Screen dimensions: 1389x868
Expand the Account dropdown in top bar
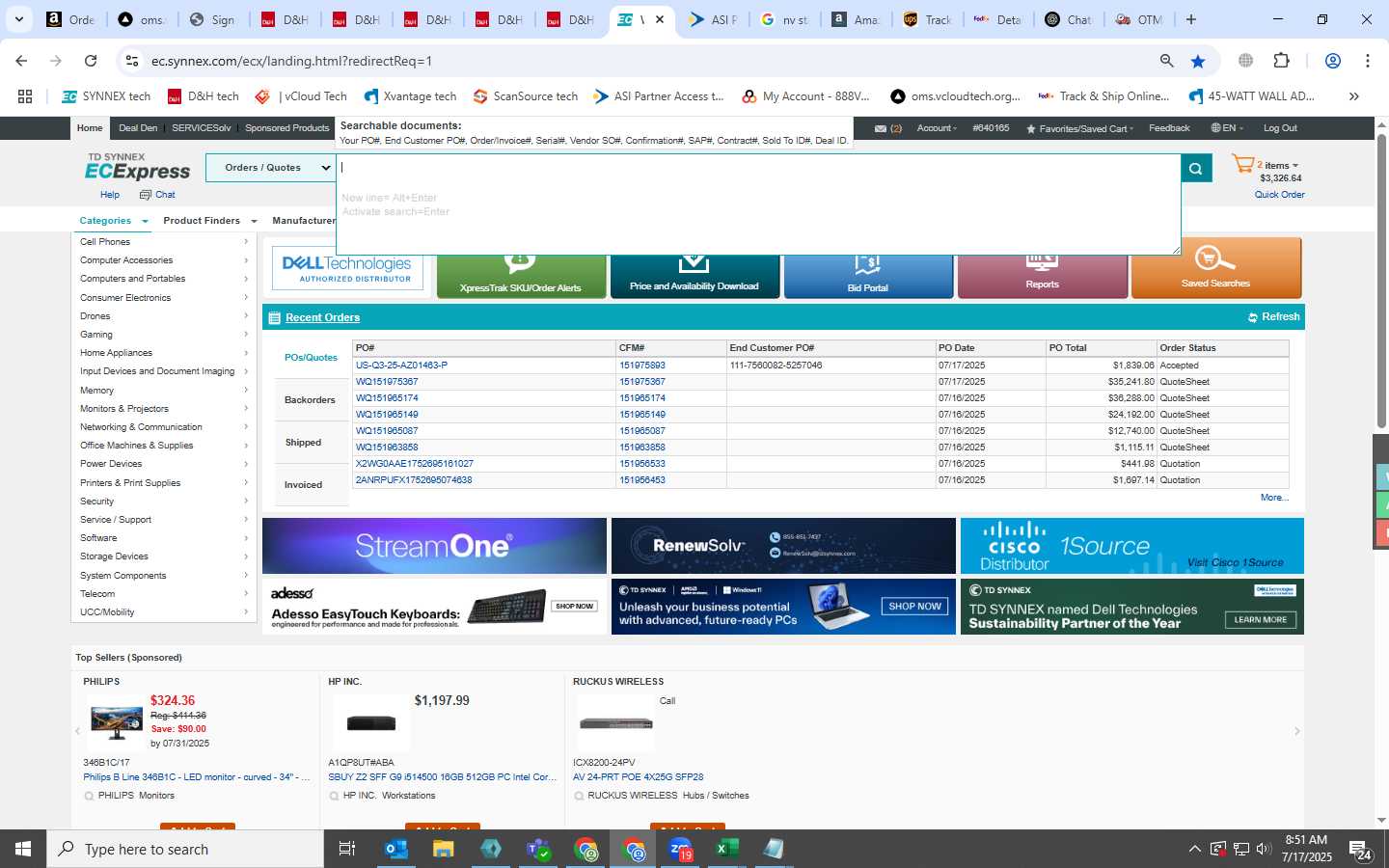tap(937, 128)
